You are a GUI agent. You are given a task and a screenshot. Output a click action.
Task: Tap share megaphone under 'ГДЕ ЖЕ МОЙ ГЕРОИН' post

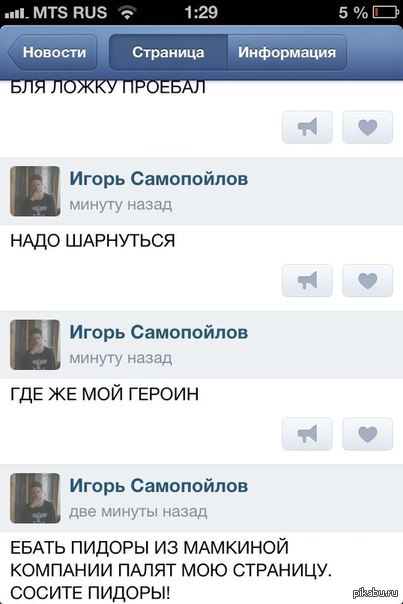[307, 434]
